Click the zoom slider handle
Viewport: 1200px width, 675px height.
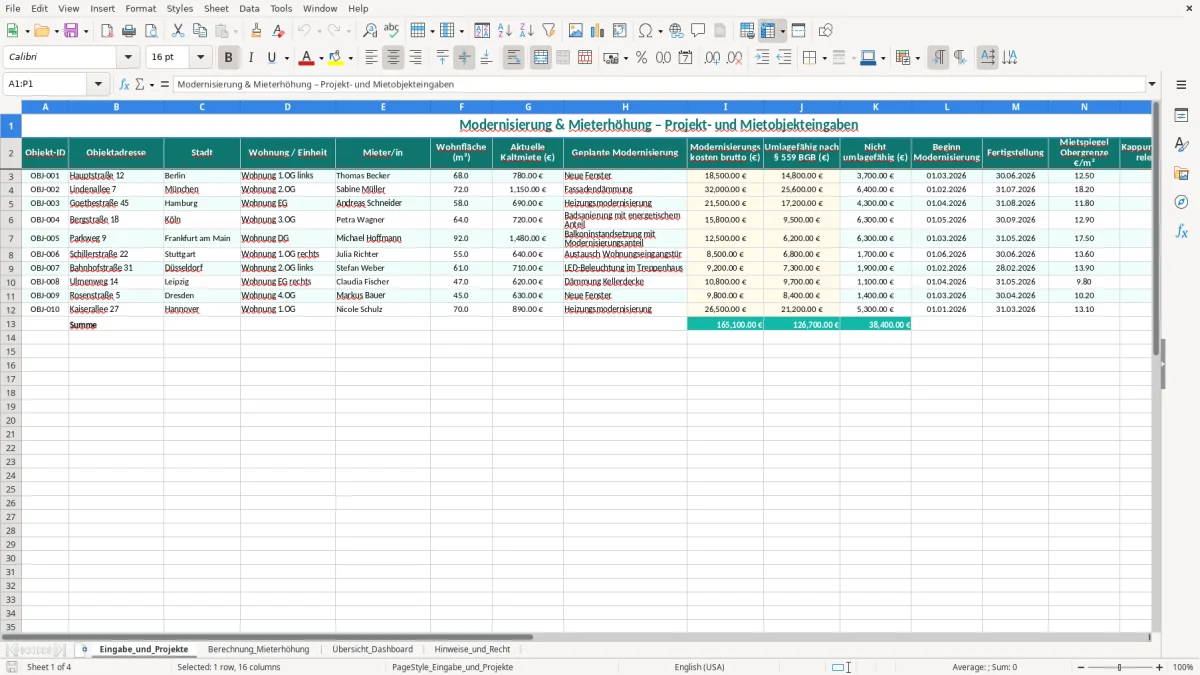pyautogui.click(x=1119, y=667)
